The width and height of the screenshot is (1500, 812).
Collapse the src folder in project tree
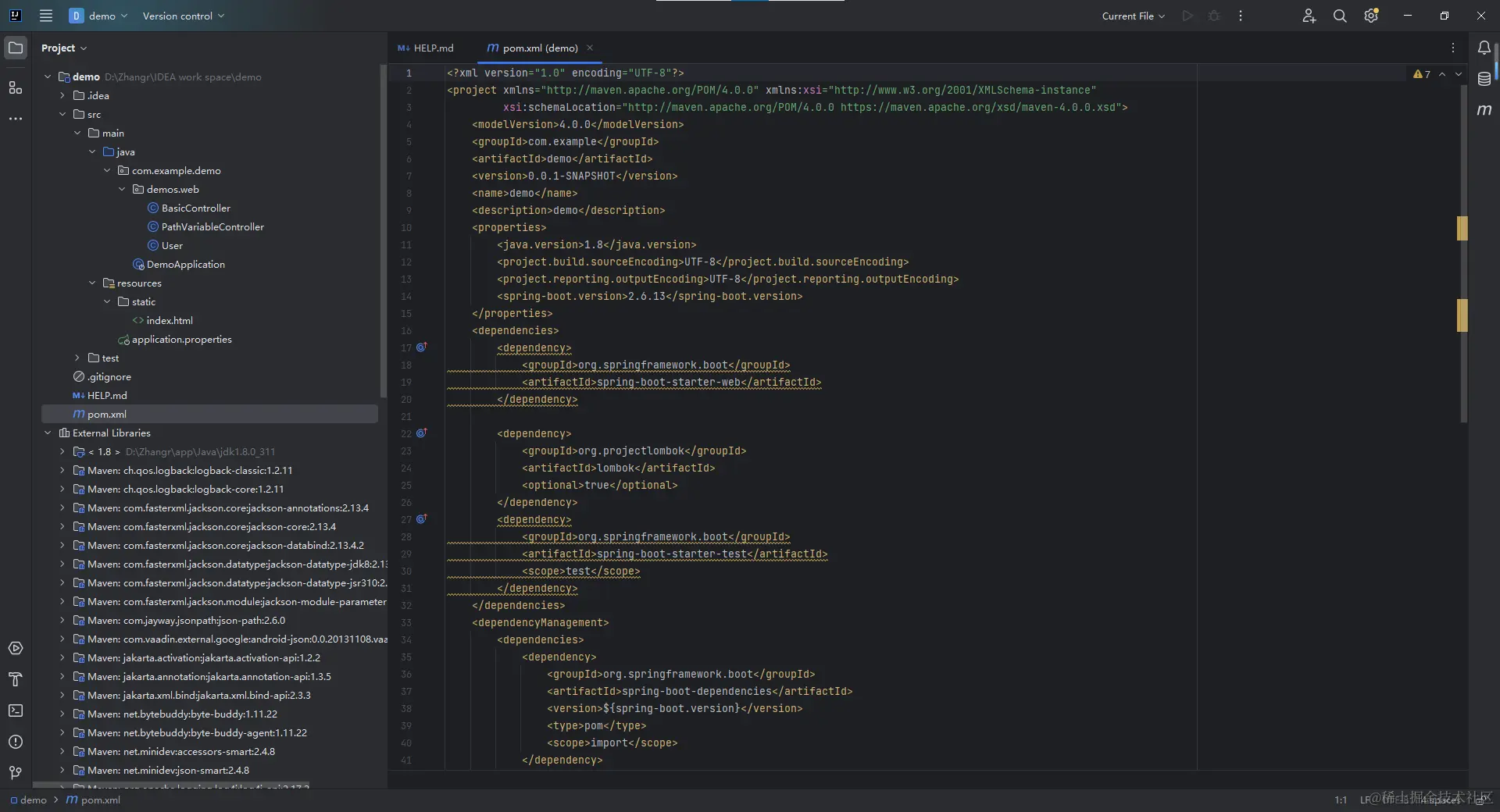62,115
